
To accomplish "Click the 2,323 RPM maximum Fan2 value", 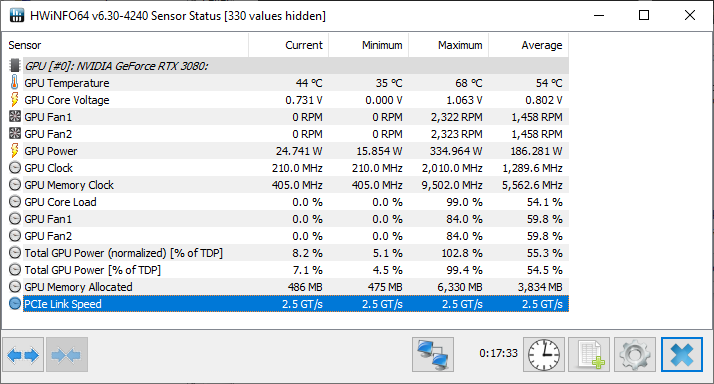I will coord(457,134).
